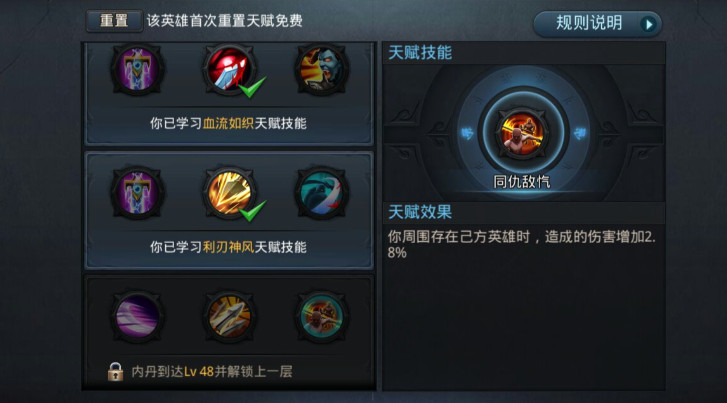Open the 天赋效果 section header
Image resolution: width=727 pixels, height=403 pixels.
pyautogui.click(x=420, y=212)
